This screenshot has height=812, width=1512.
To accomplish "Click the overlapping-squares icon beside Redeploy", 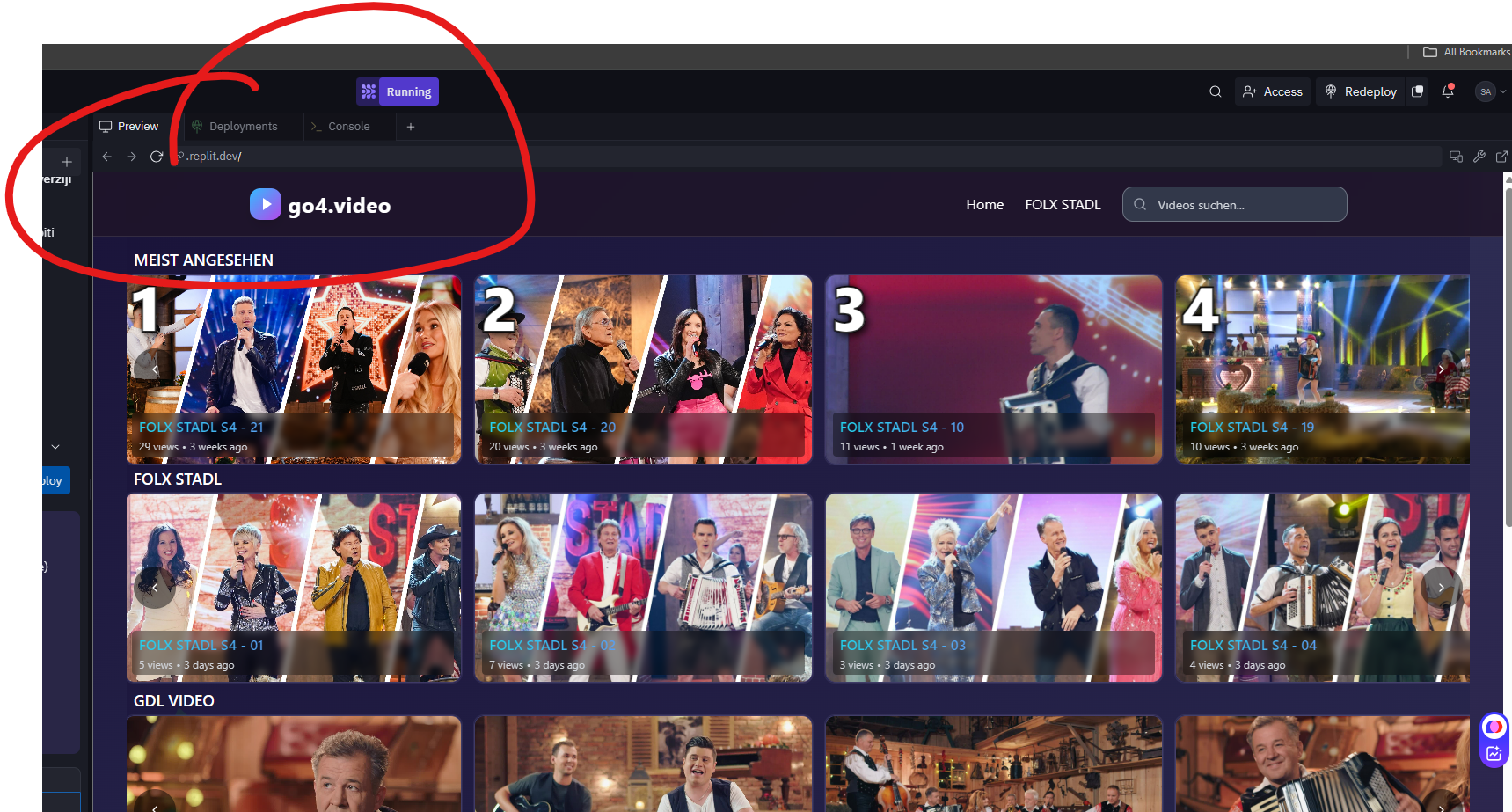I will (x=1417, y=91).
